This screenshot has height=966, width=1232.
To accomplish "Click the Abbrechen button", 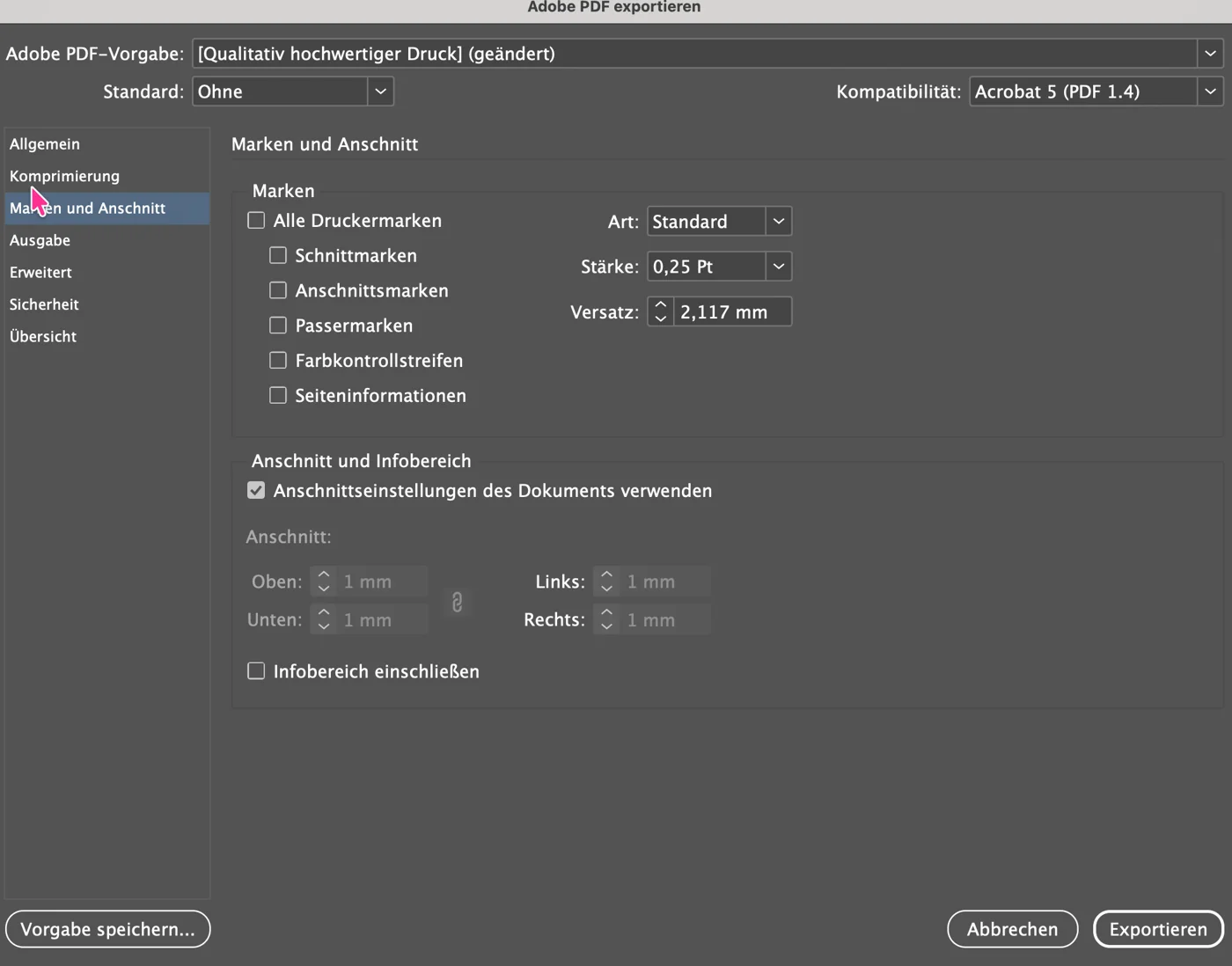I will [x=1013, y=929].
